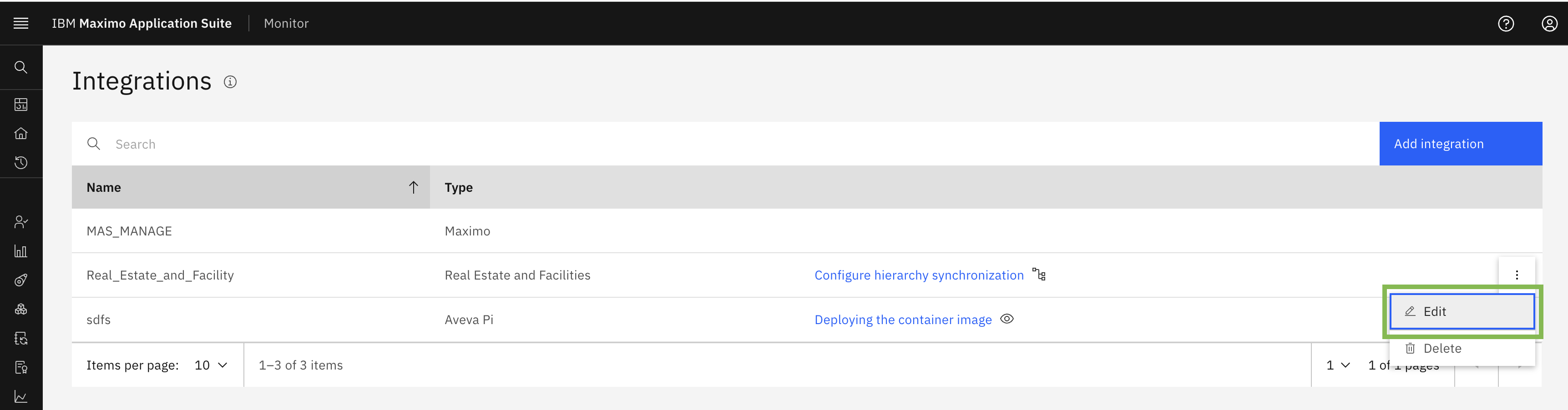Open the hamburger navigation menu
This screenshot has height=410, width=1568.
point(20,23)
